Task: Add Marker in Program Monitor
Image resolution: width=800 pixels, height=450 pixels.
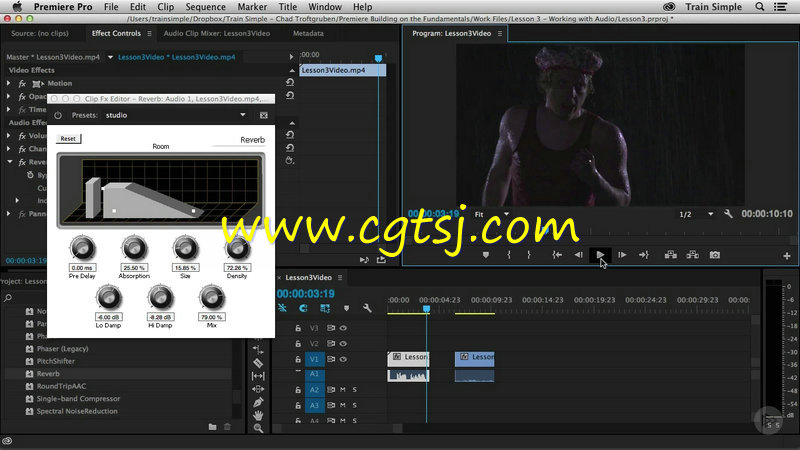Action: (x=486, y=255)
